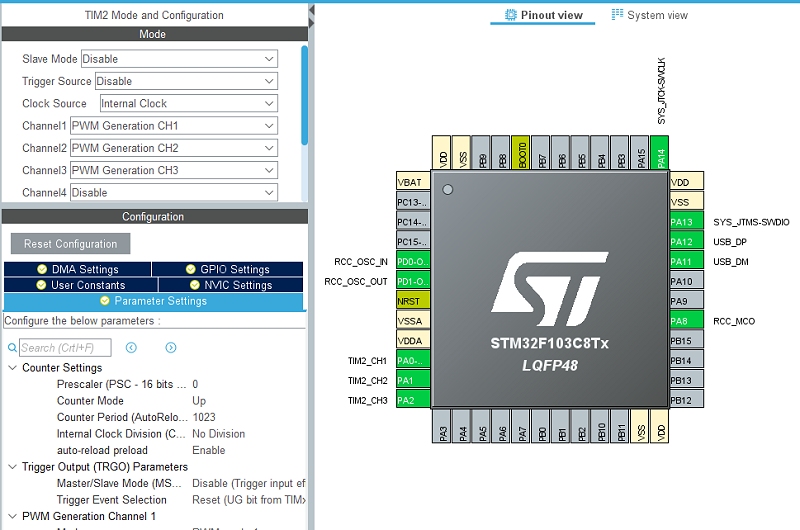Viewport: 800px width, 530px height.
Task: Click green PA8 pin labeled RCC_MCO
Action: 686,321
